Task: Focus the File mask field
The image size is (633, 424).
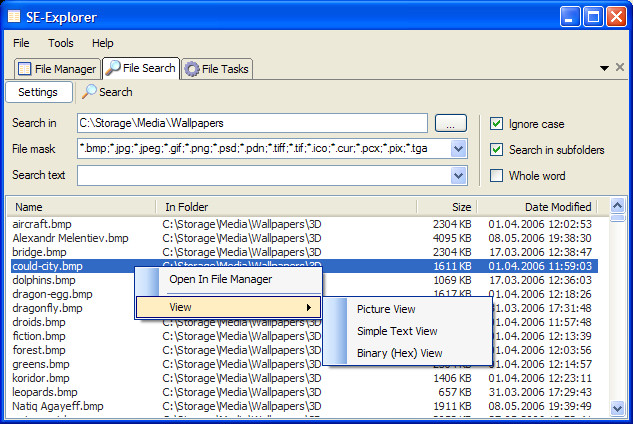Action: pos(264,149)
